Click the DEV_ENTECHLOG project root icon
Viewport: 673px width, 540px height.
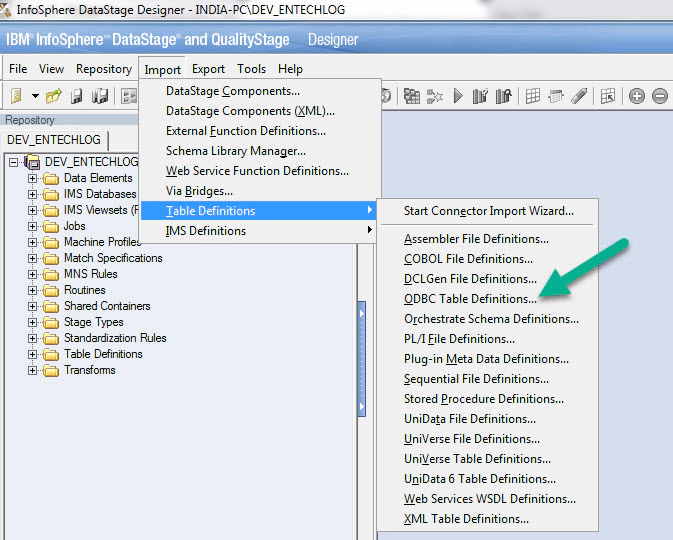coord(32,162)
